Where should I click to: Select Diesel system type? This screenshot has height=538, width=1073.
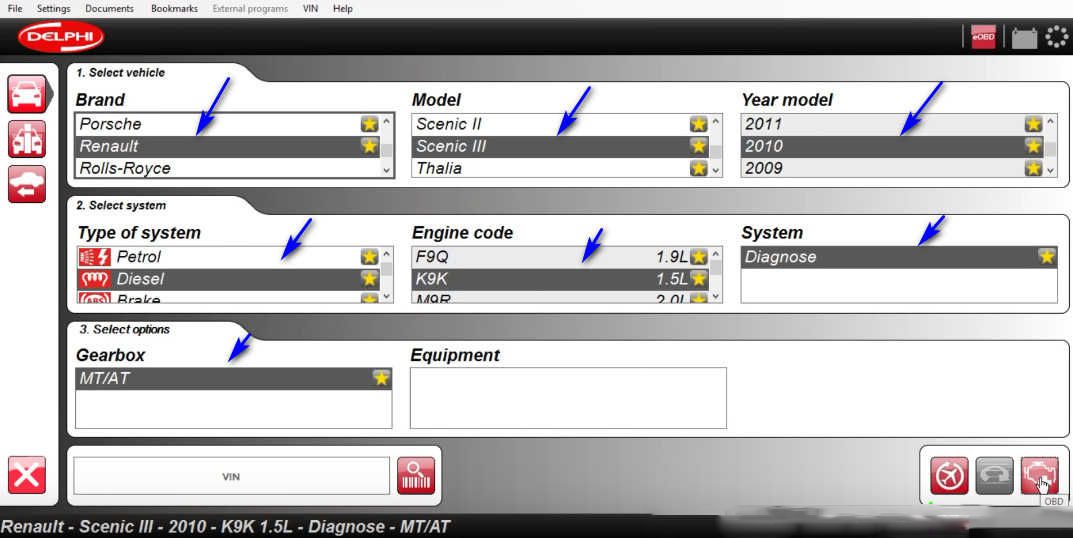coord(229,279)
